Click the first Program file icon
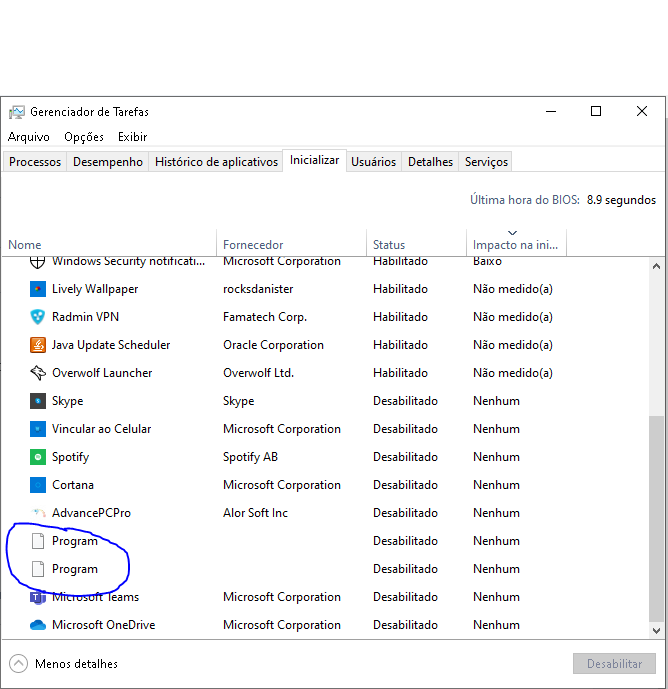668x689 pixels. [38, 541]
